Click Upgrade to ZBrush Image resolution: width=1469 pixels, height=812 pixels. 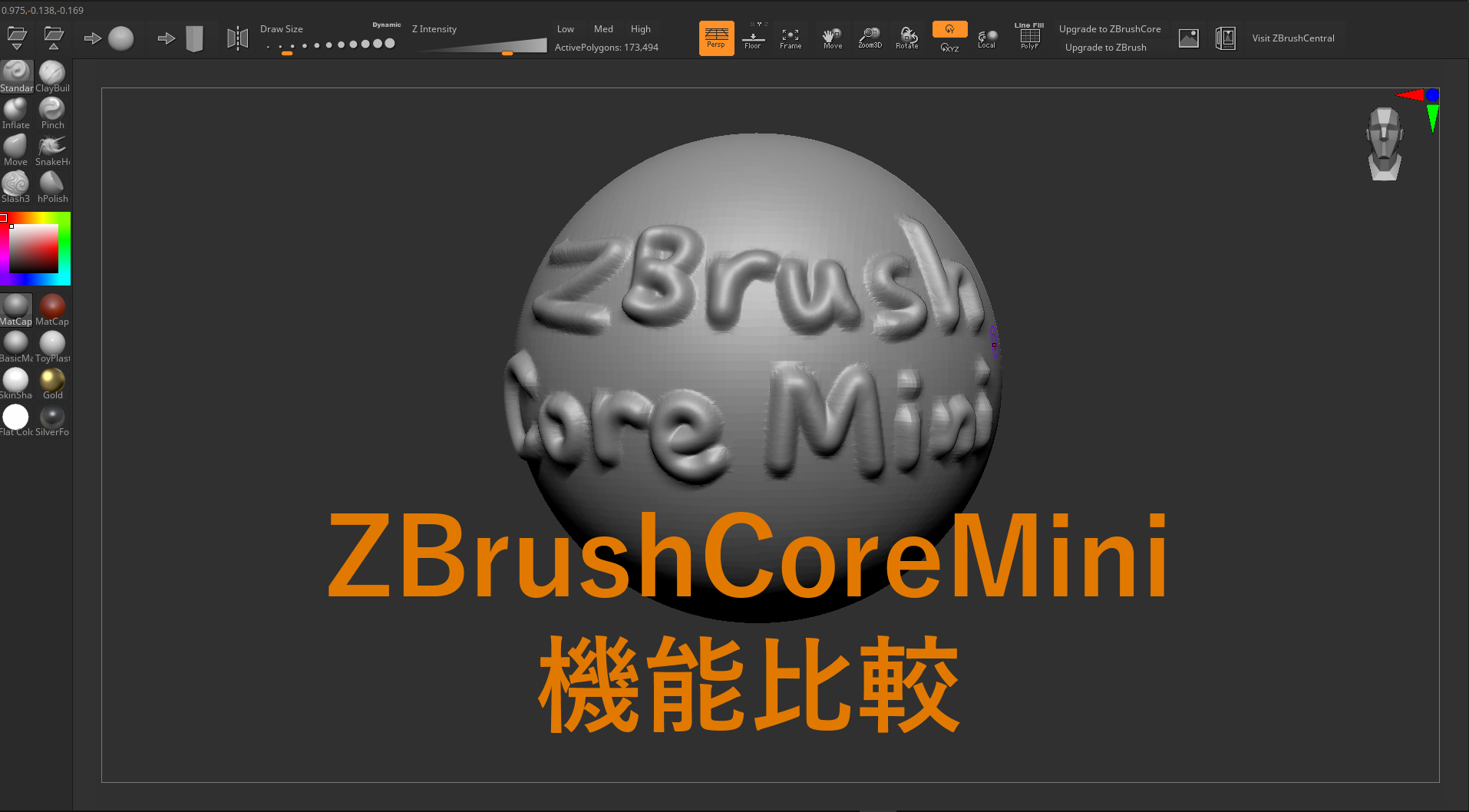1106,48
